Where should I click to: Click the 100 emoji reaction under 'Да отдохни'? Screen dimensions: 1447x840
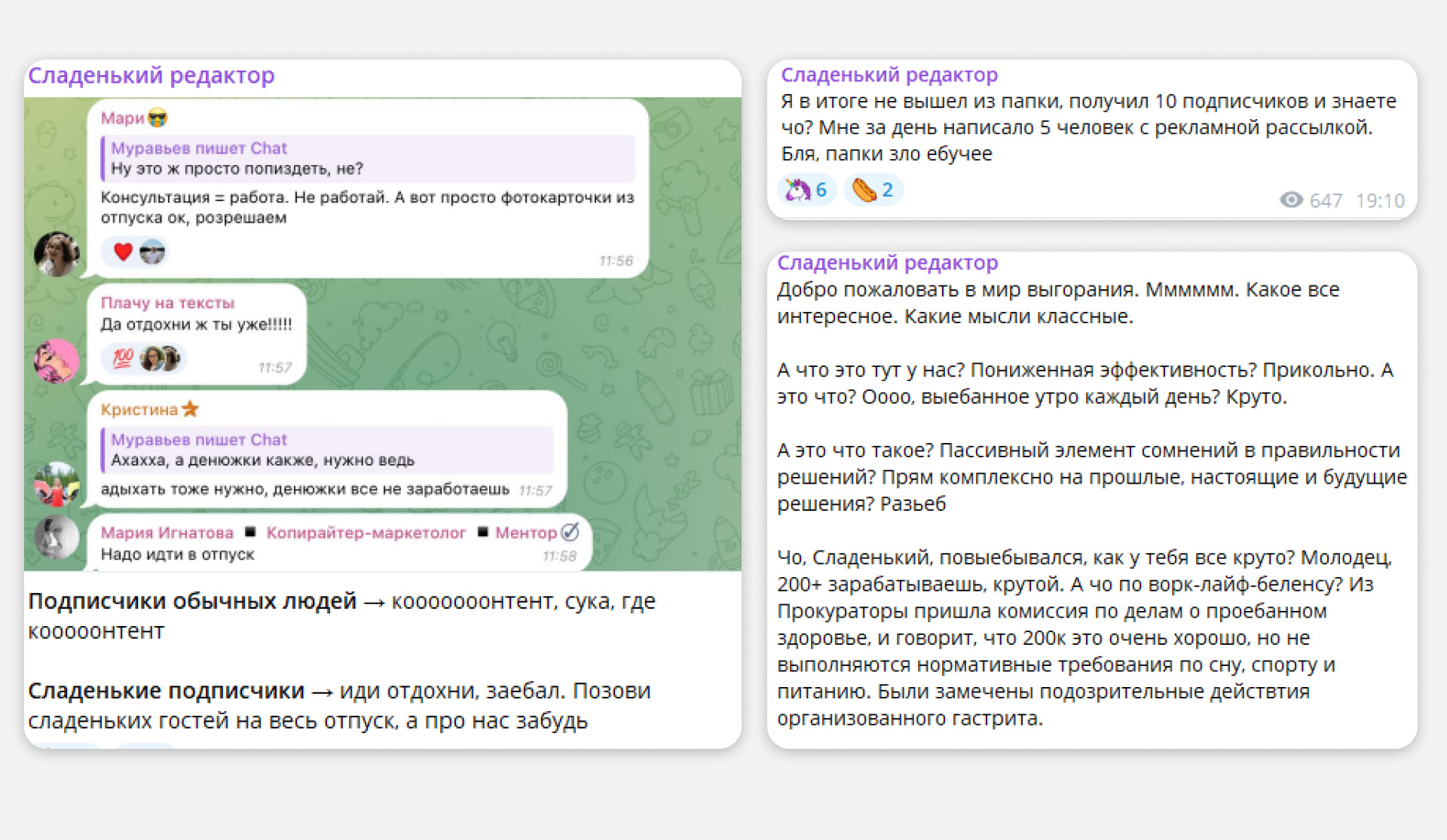tap(123, 359)
